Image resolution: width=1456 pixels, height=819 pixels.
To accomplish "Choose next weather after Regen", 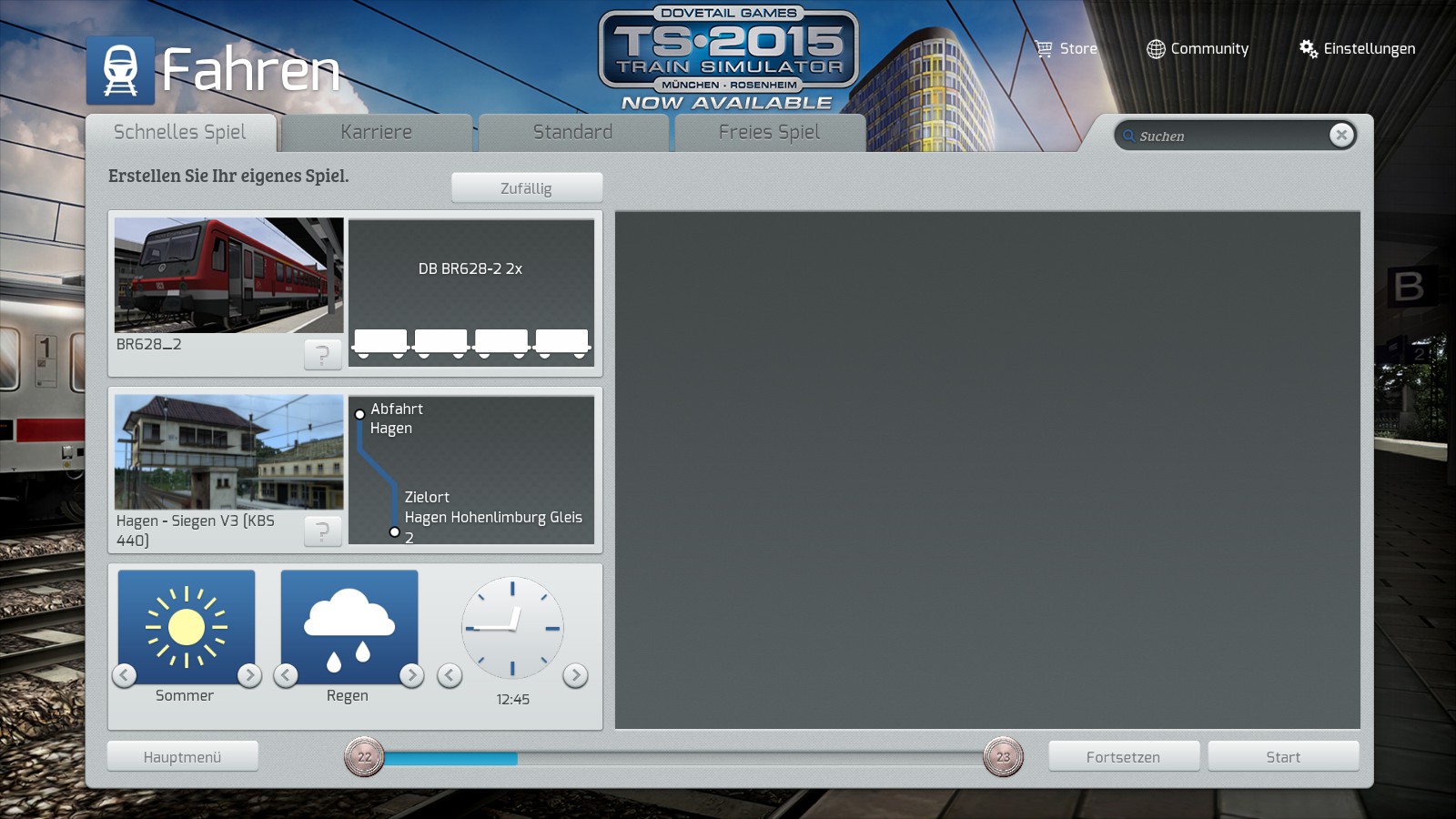I will (x=411, y=675).
